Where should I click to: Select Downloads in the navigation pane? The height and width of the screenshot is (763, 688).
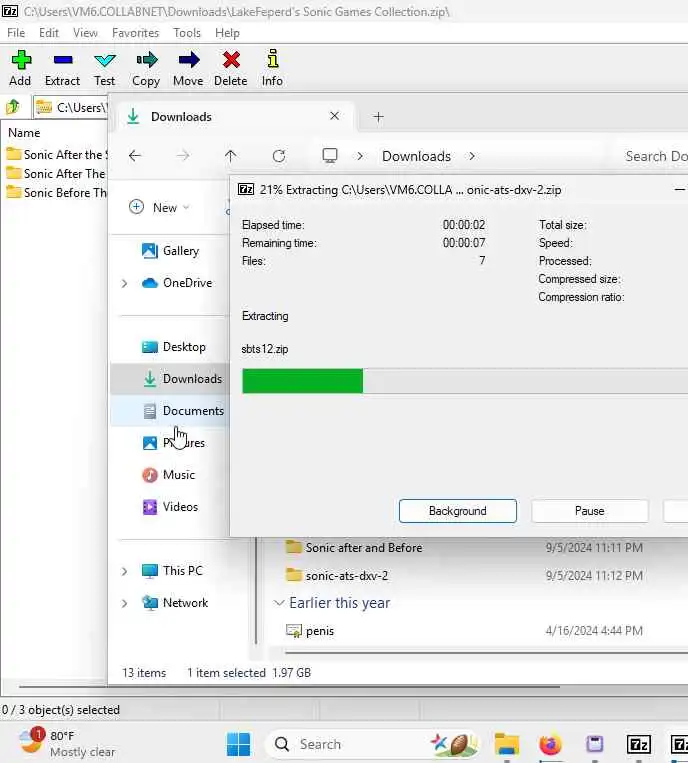[170, 379]
